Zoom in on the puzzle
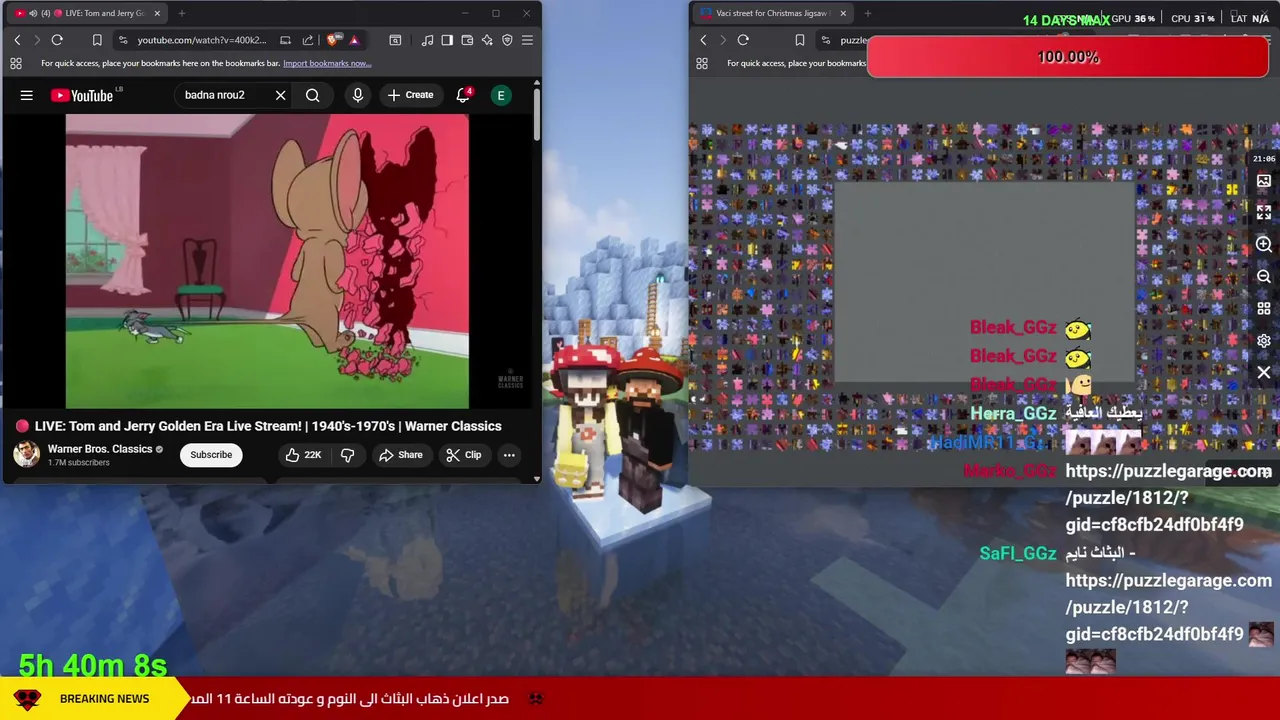Viewport: 1280px width, 720px height. [1264, 245]
